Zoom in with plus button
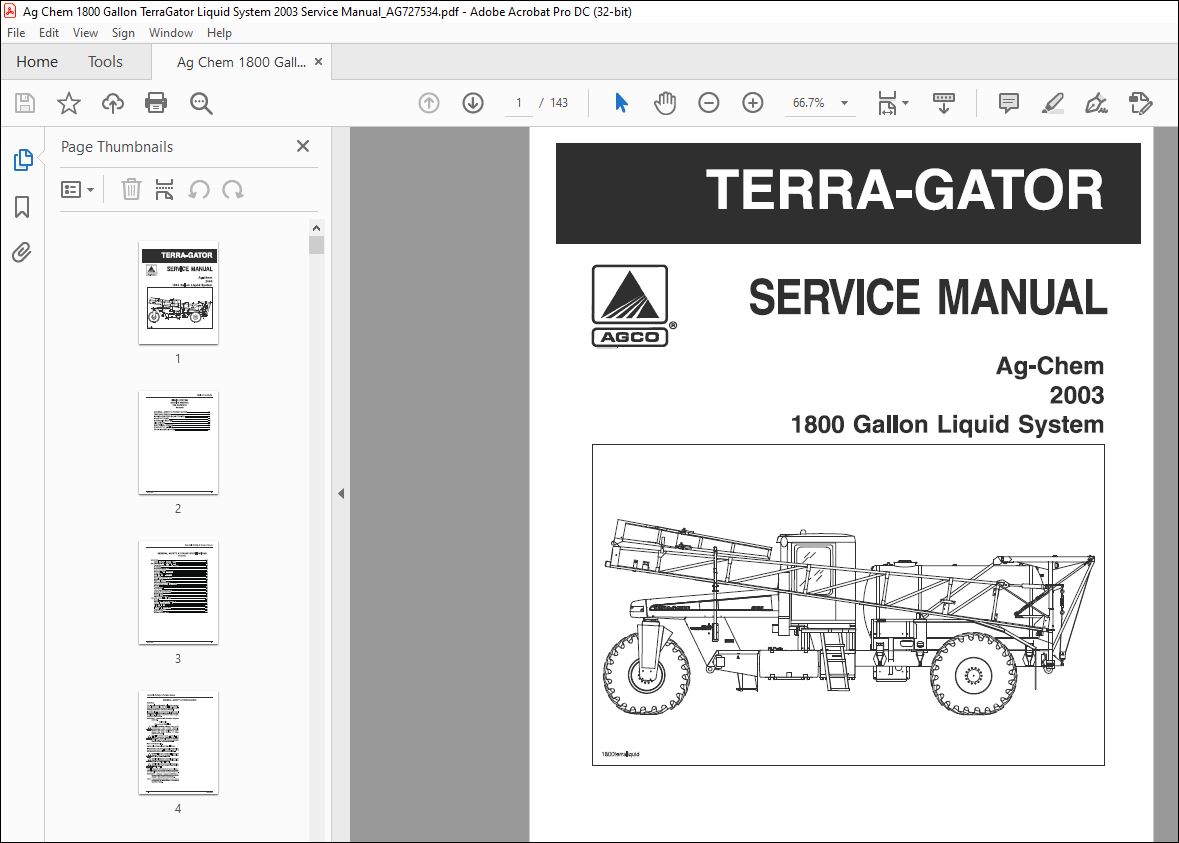This screenshot has width=1179, height=843. [x=753, y=103]
